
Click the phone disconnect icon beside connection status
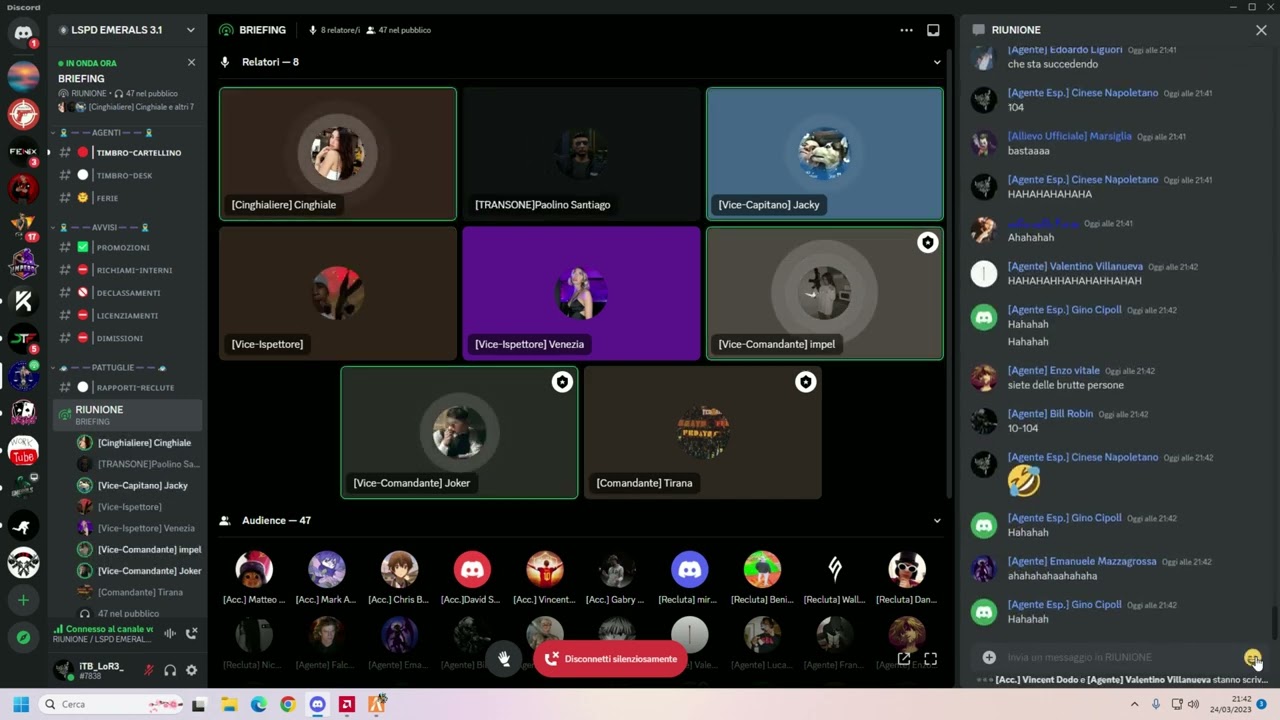pos(191,633)
